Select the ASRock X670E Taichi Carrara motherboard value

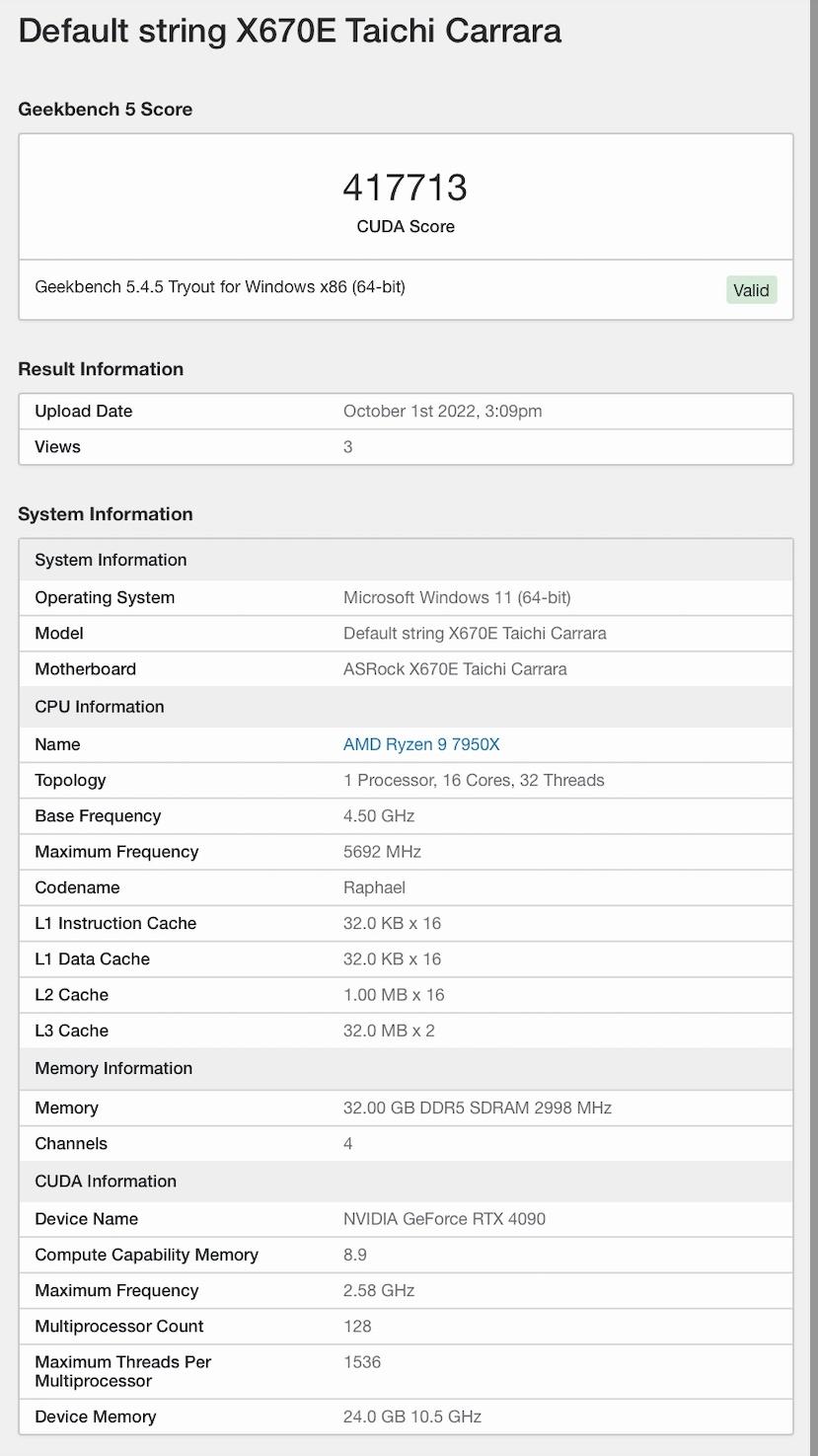[455, 669]
